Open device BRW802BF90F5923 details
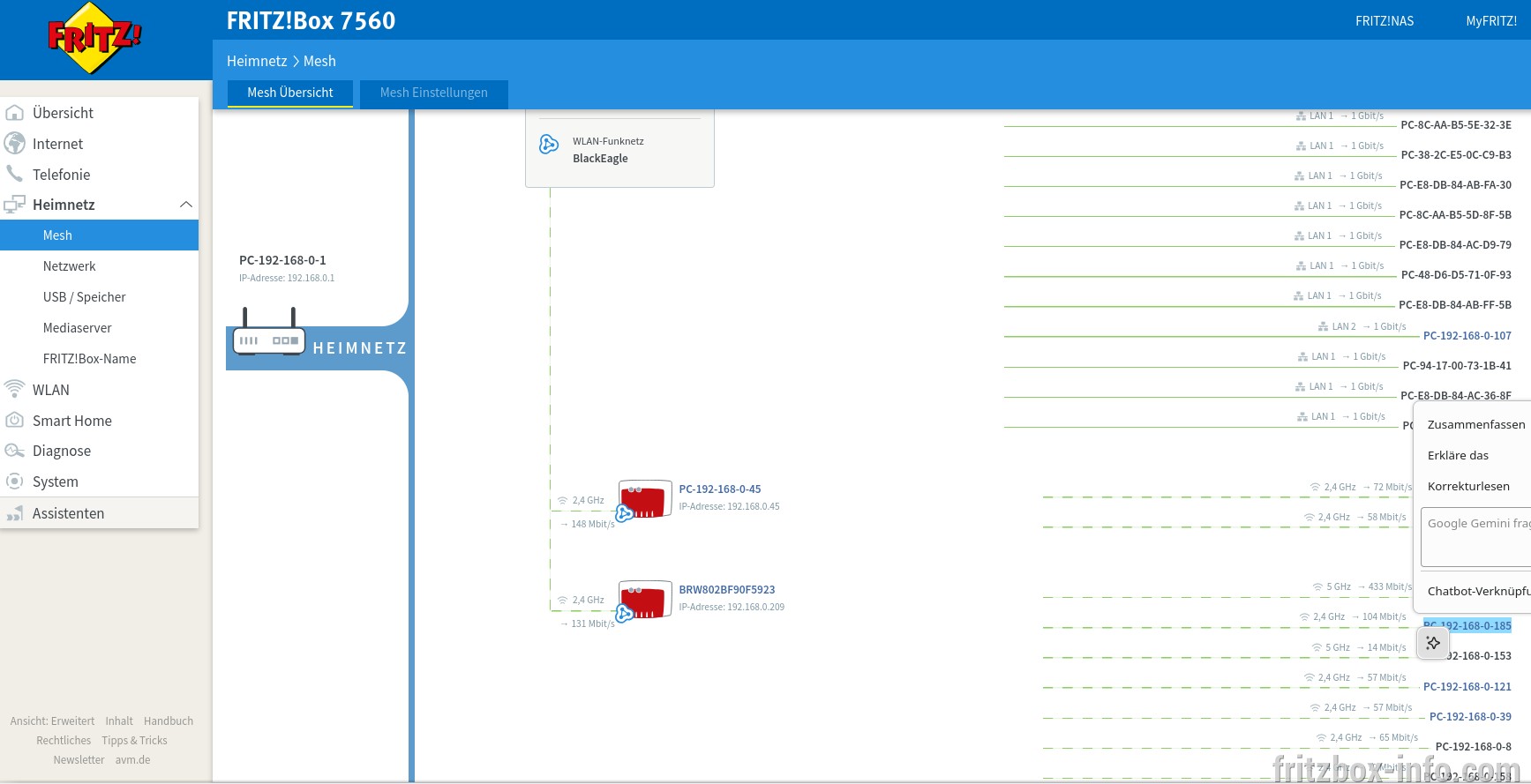The height and width of the screenshot is (784, 1531). pyautogui.click(x=727, y=590)
